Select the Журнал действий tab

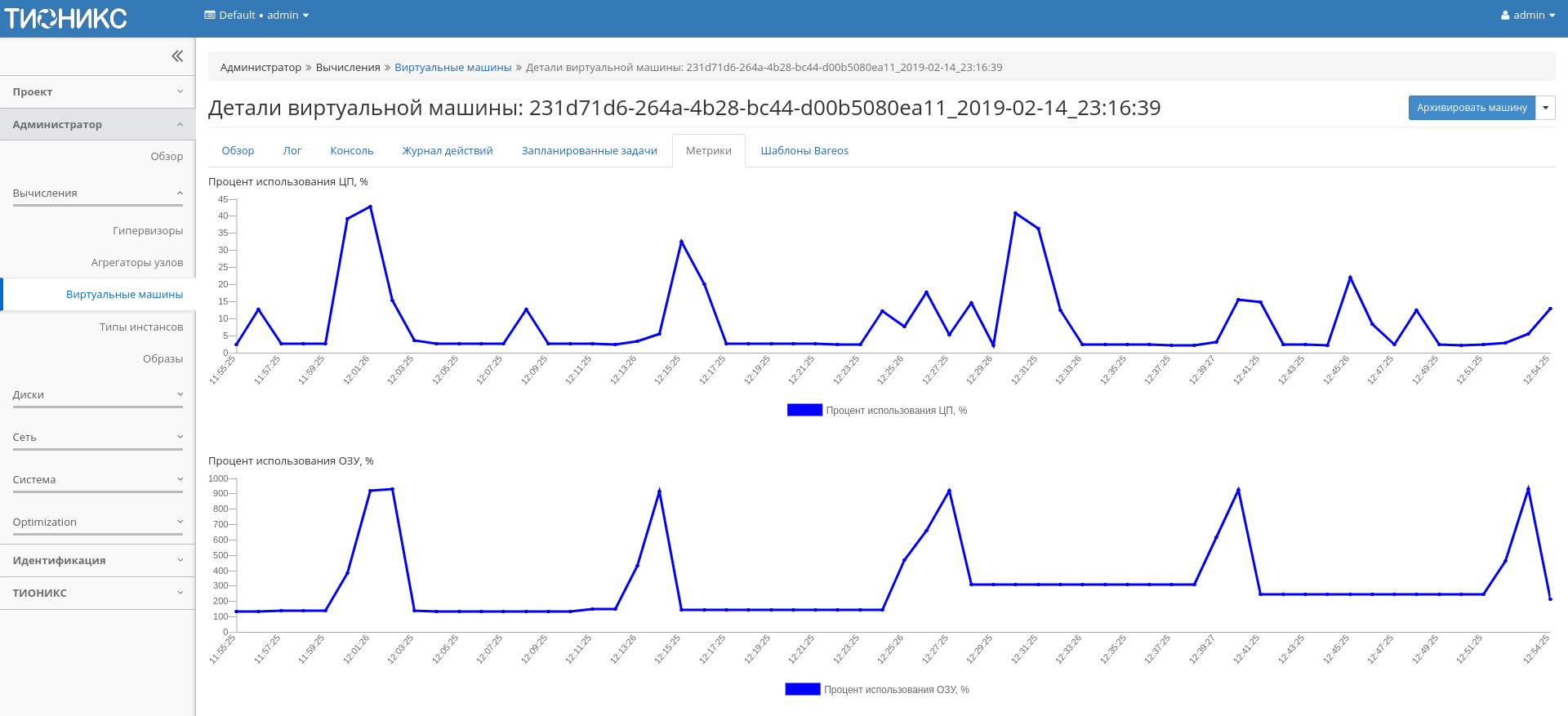(447, 151)
